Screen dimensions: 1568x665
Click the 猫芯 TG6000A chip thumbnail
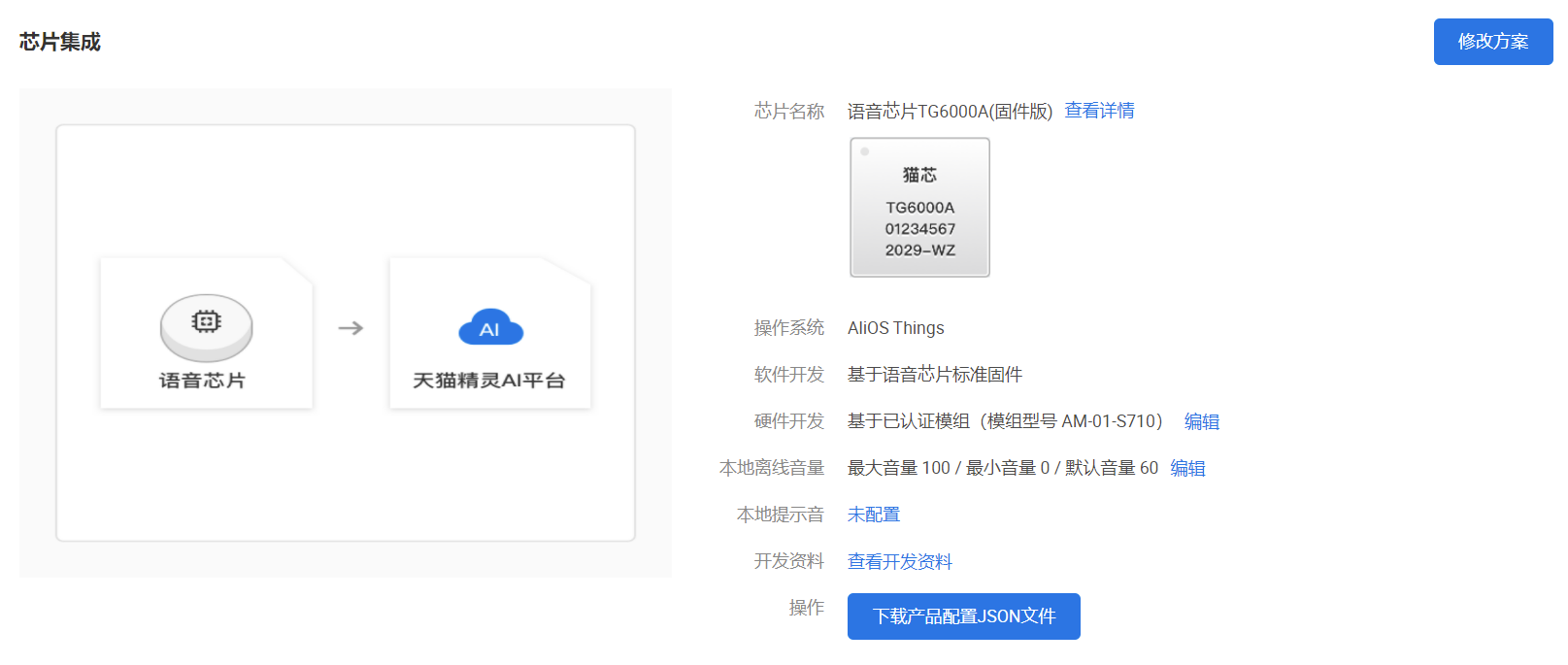(919, 207)
